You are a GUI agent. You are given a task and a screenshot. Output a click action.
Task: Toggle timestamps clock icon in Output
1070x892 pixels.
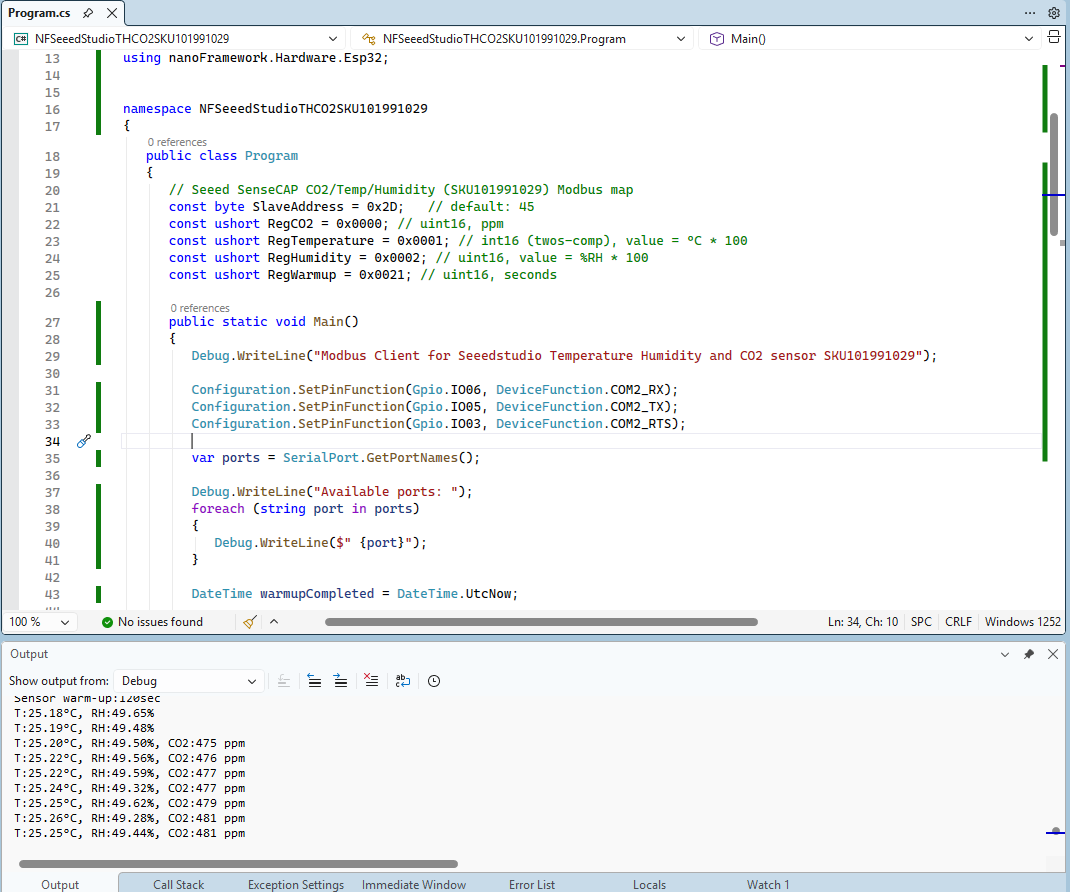pos(434,681)
